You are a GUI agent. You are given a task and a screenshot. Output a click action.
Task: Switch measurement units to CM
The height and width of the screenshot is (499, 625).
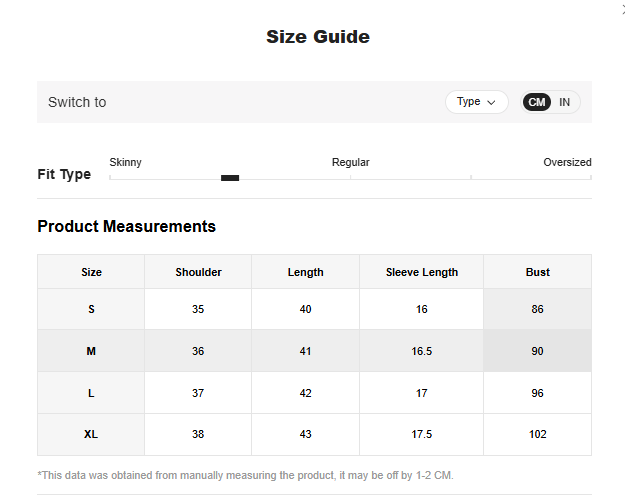pos(537,102)
